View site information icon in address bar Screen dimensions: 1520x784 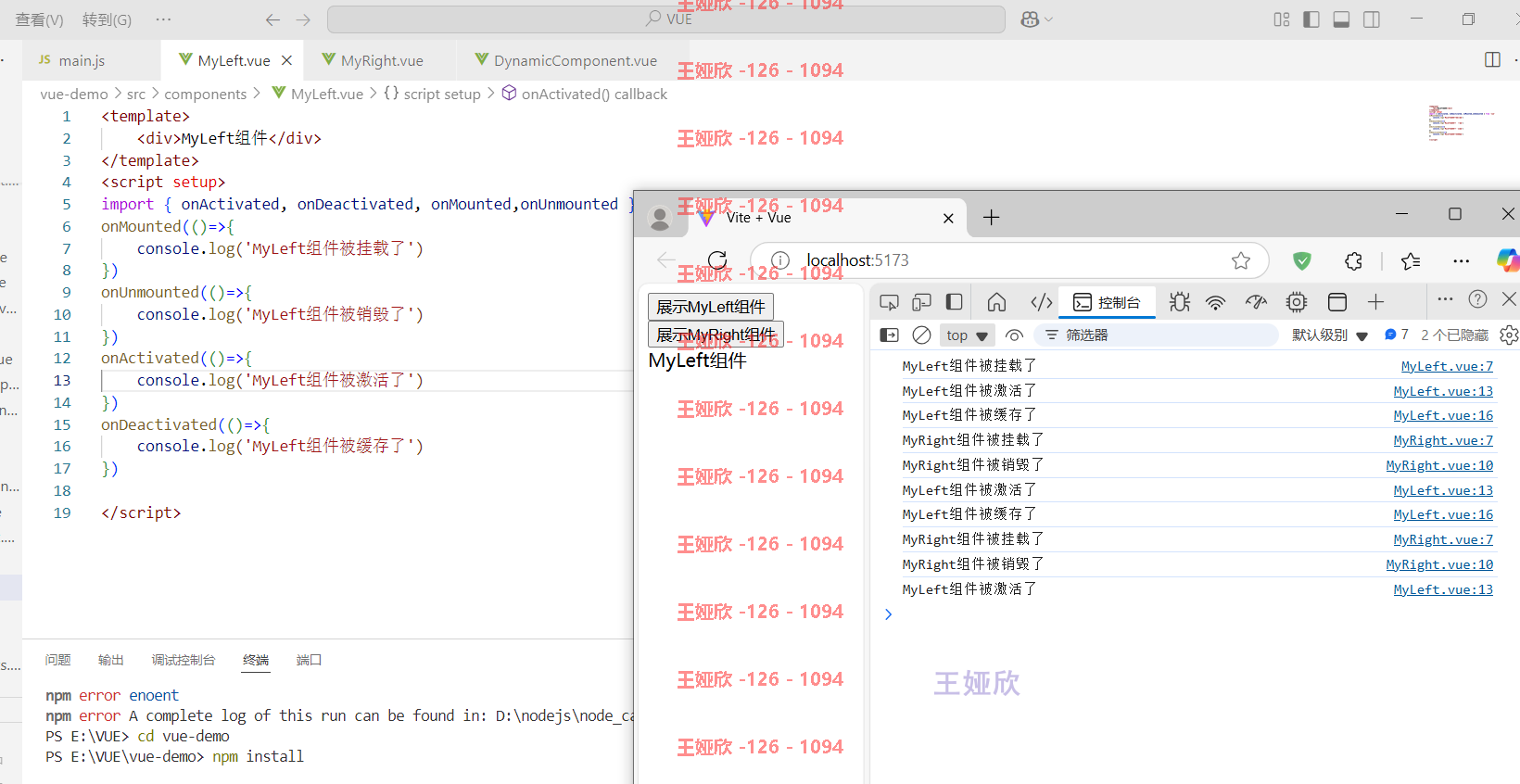click(x=780, y=260)
